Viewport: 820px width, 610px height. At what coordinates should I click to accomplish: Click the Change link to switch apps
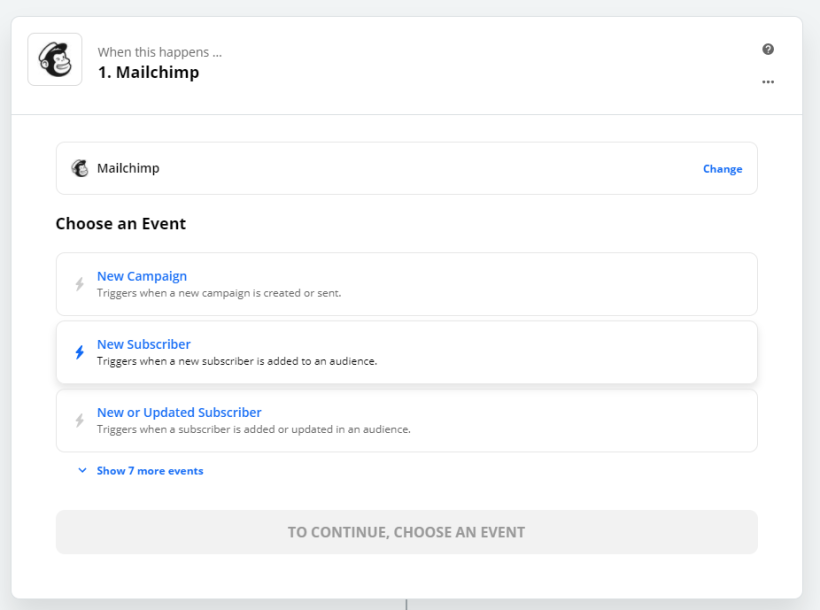(x=722, y=169)
